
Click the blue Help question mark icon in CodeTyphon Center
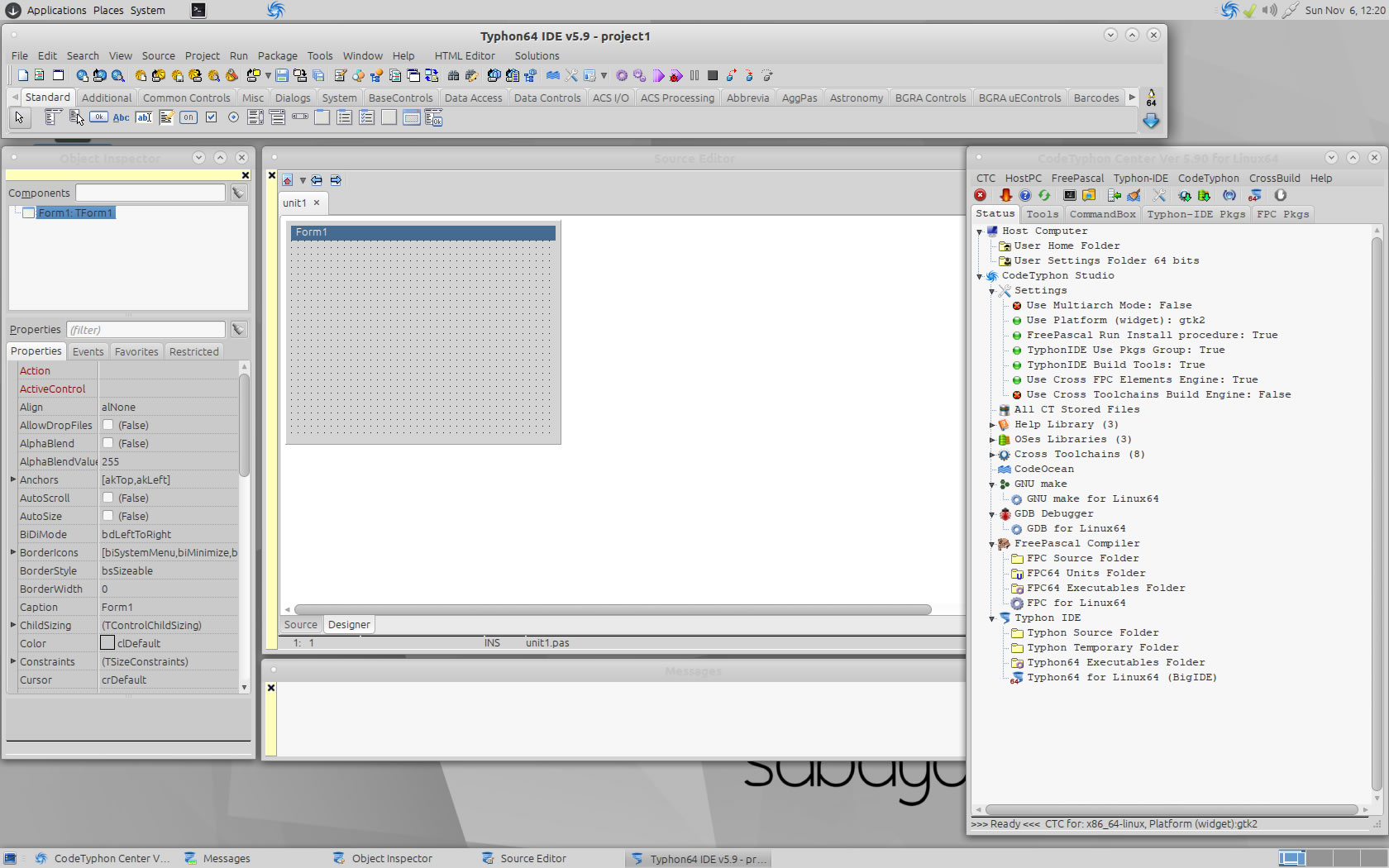(1025, 195)
